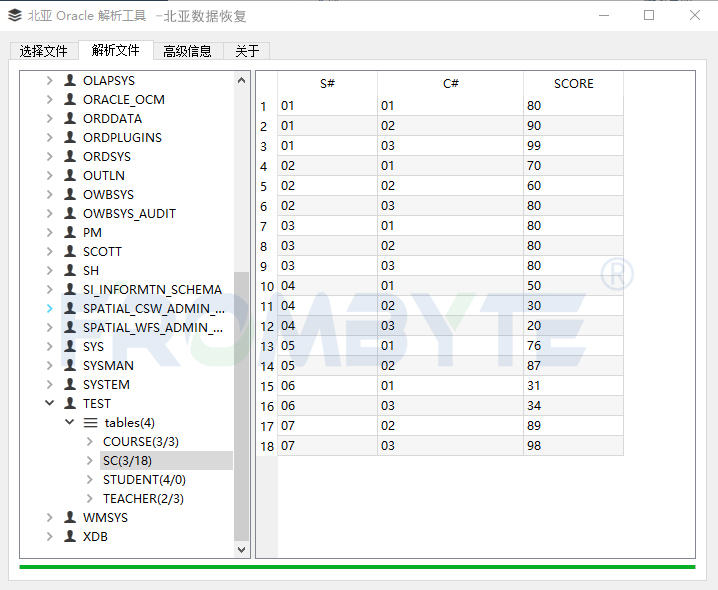Image resolution: width=718 pixels, height=590 pixels.
Task: Expand the STUDENT(4/0) table node
Action: coord(90,480)
